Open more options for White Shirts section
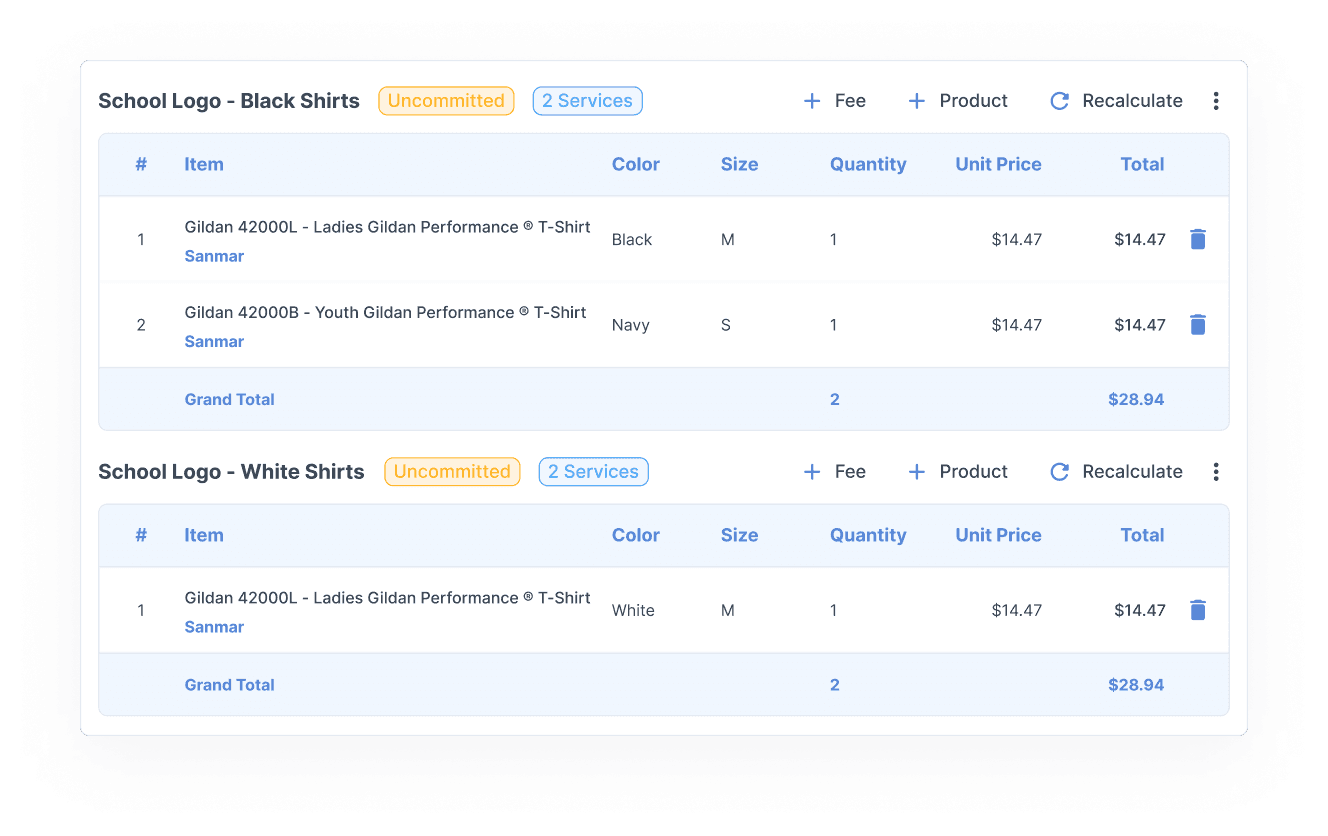The width and height of the screenshot is (1328, 836). (x=1215, y=472)
